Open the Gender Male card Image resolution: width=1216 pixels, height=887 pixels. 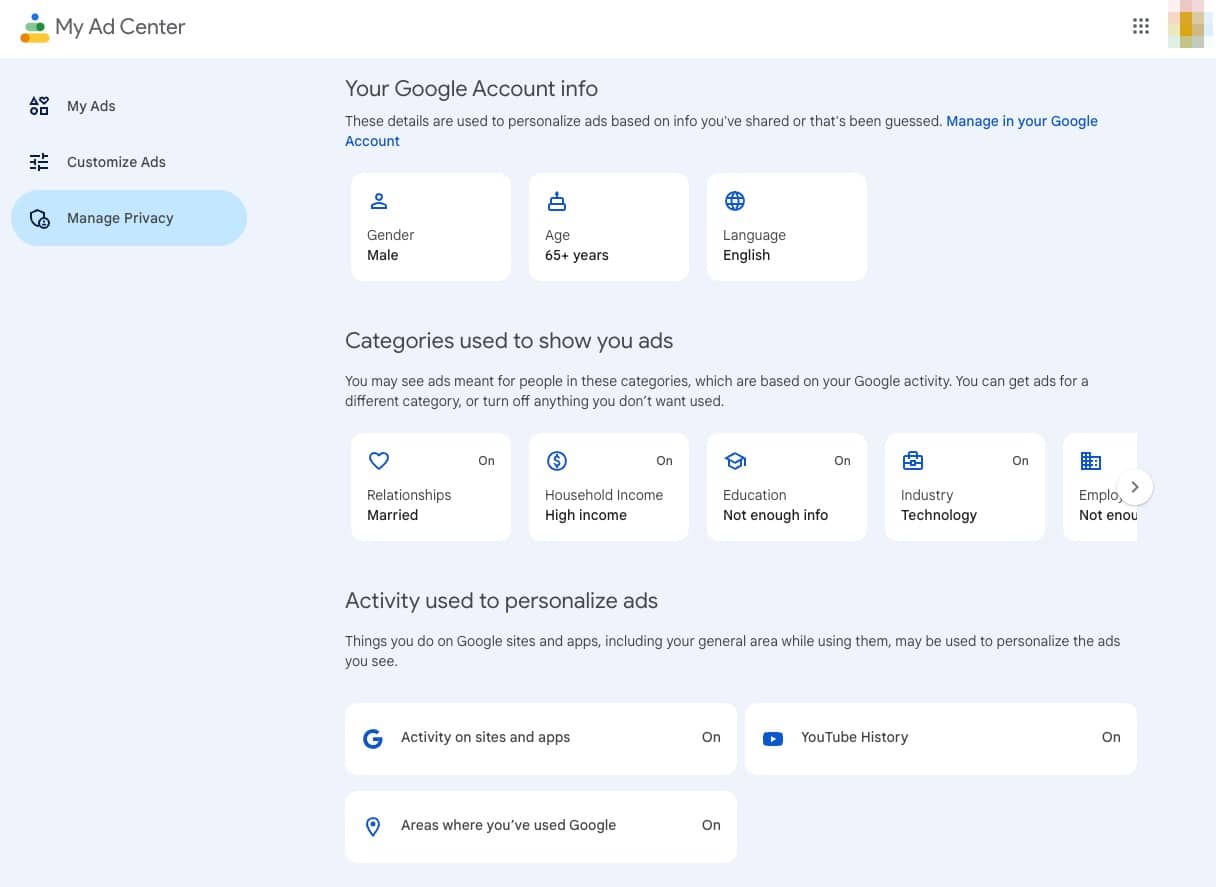[x=431, y=227]
